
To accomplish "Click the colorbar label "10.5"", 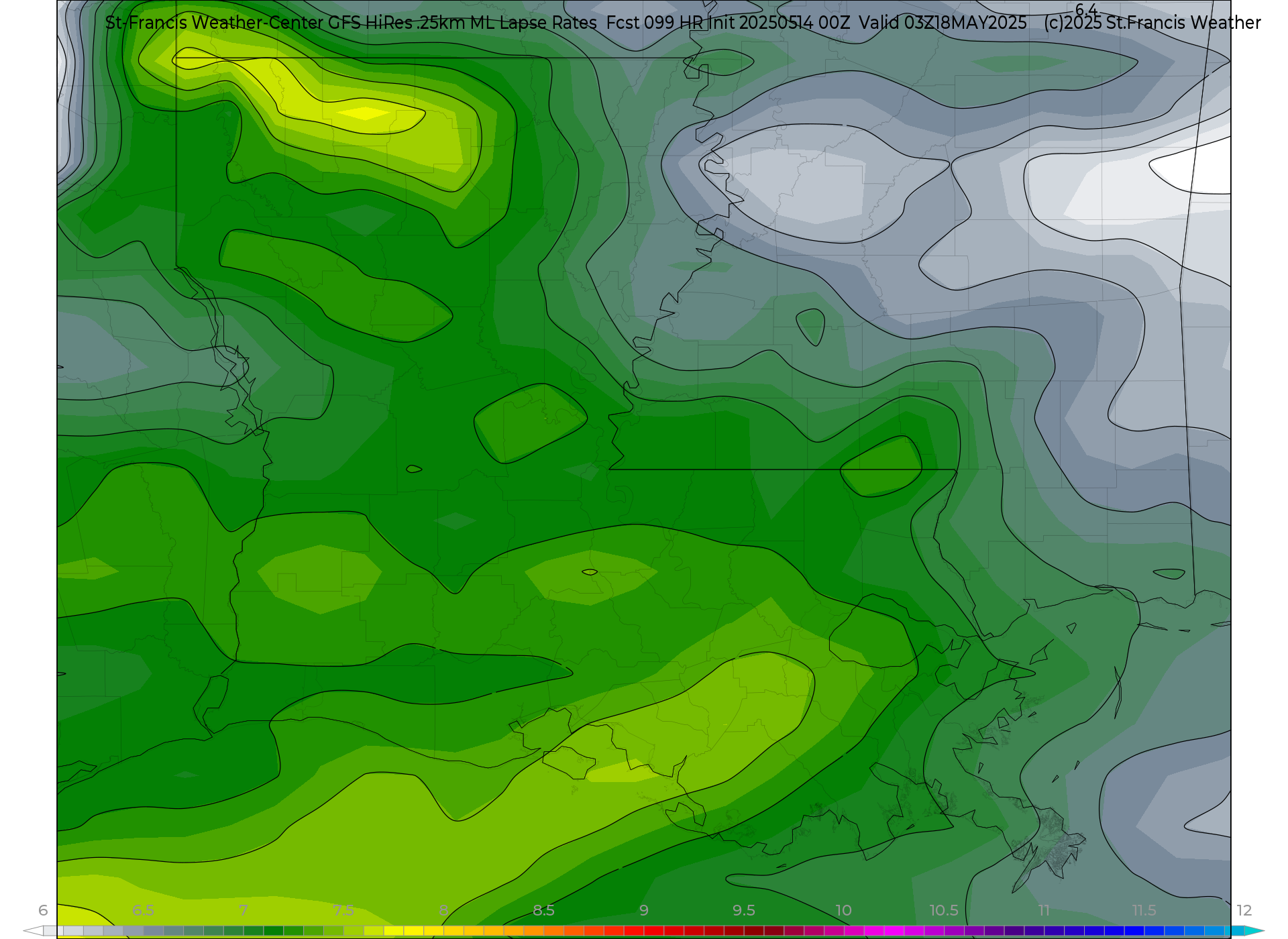I will [944, 910].
